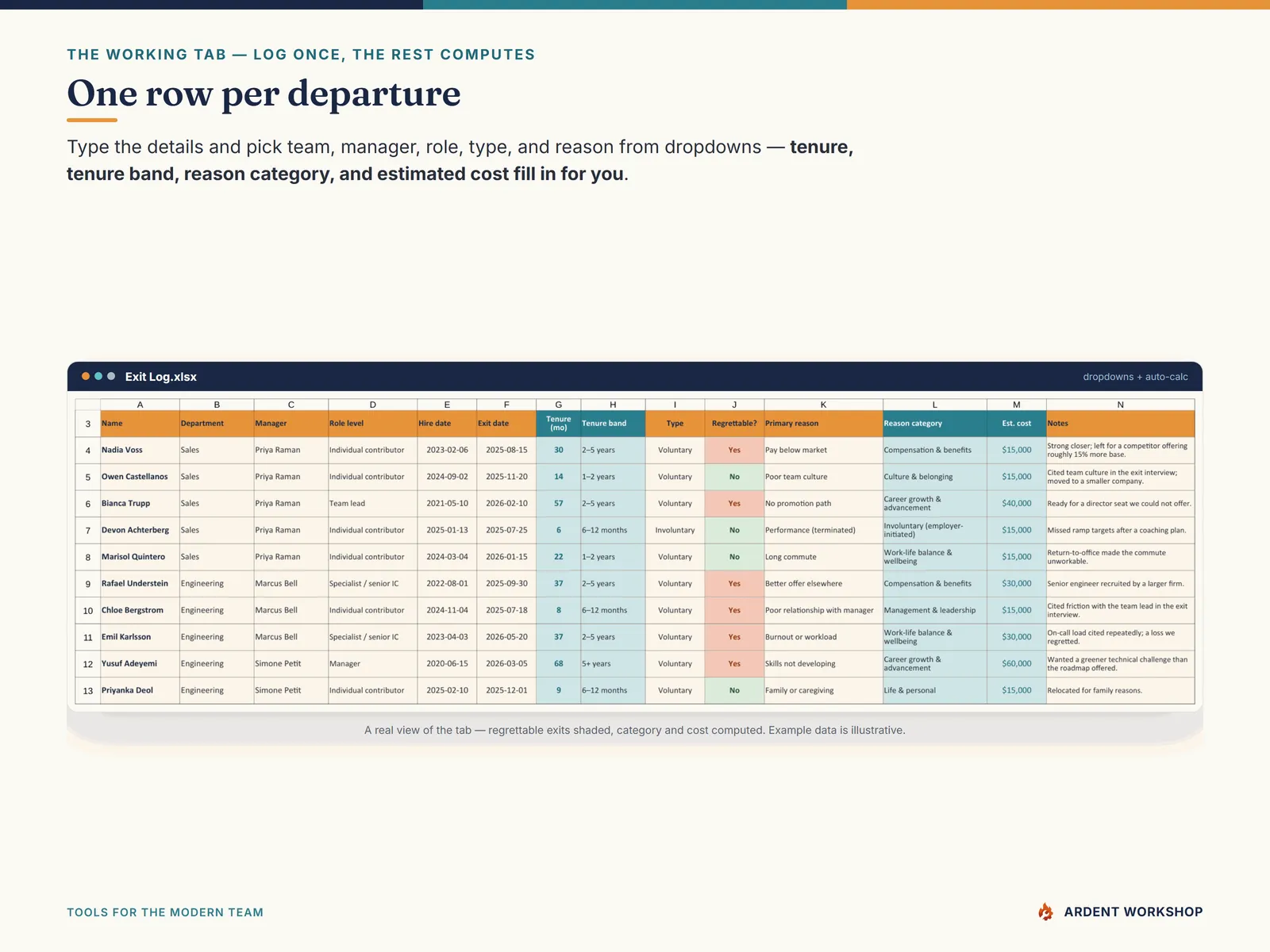Image resolution: width=1270 pixels, height=952 pixels.
Task: Select the Manager column header
Action: [291, 424]
